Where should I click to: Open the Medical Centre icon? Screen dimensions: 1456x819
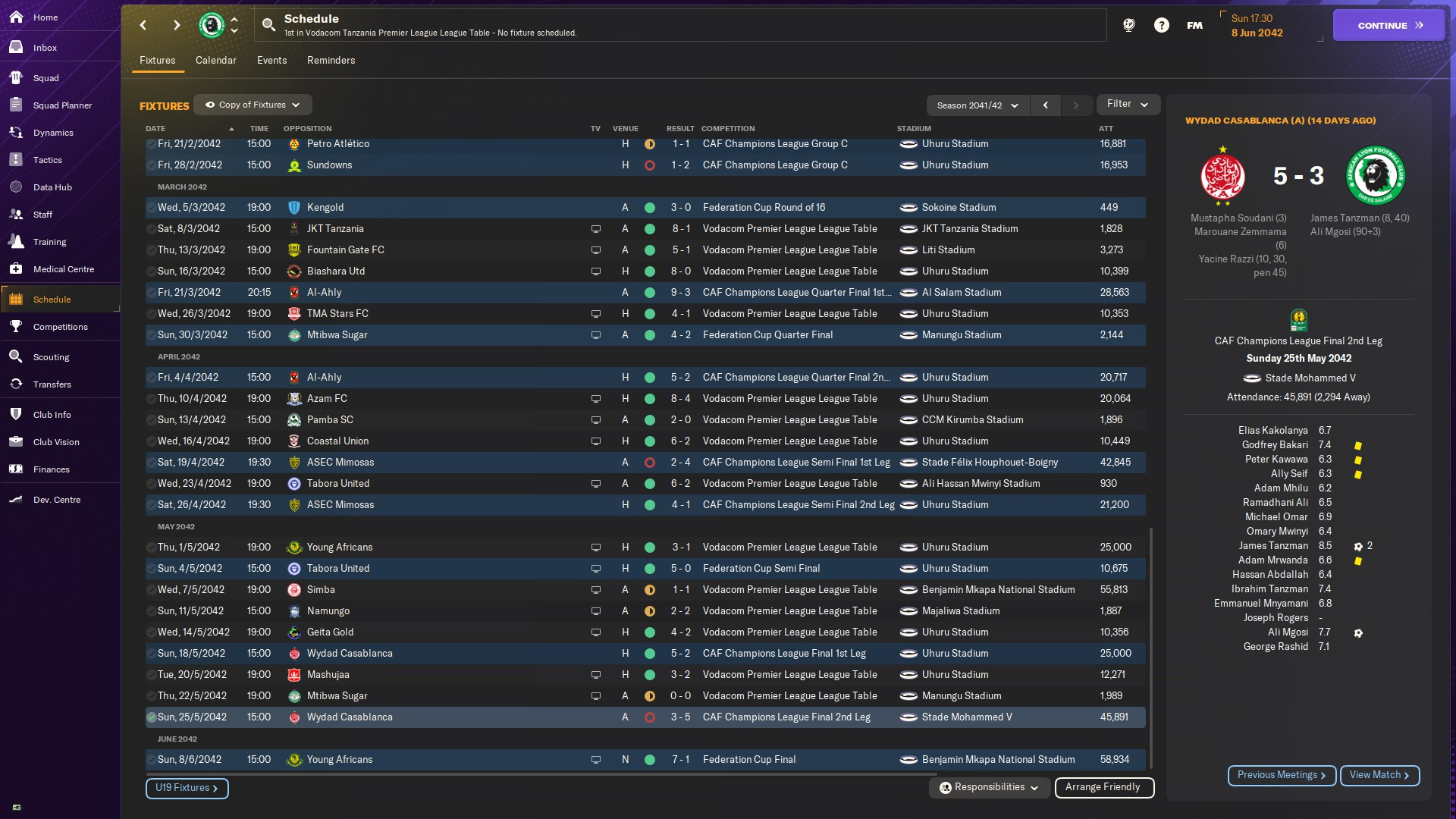[16, 268]
